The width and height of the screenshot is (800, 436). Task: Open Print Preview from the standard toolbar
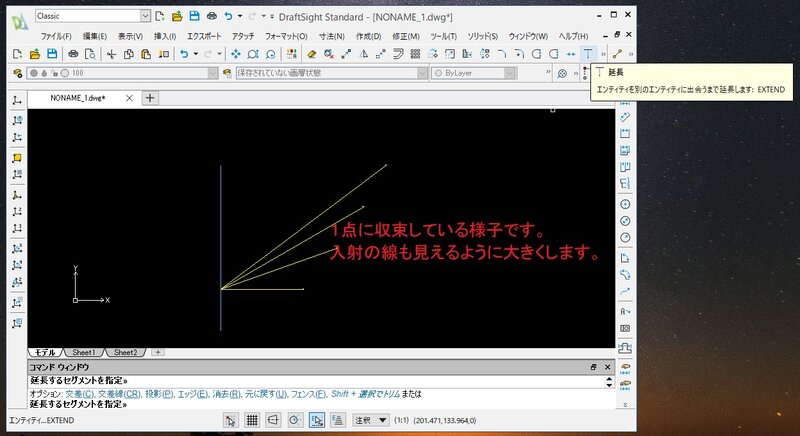[90, 54]
